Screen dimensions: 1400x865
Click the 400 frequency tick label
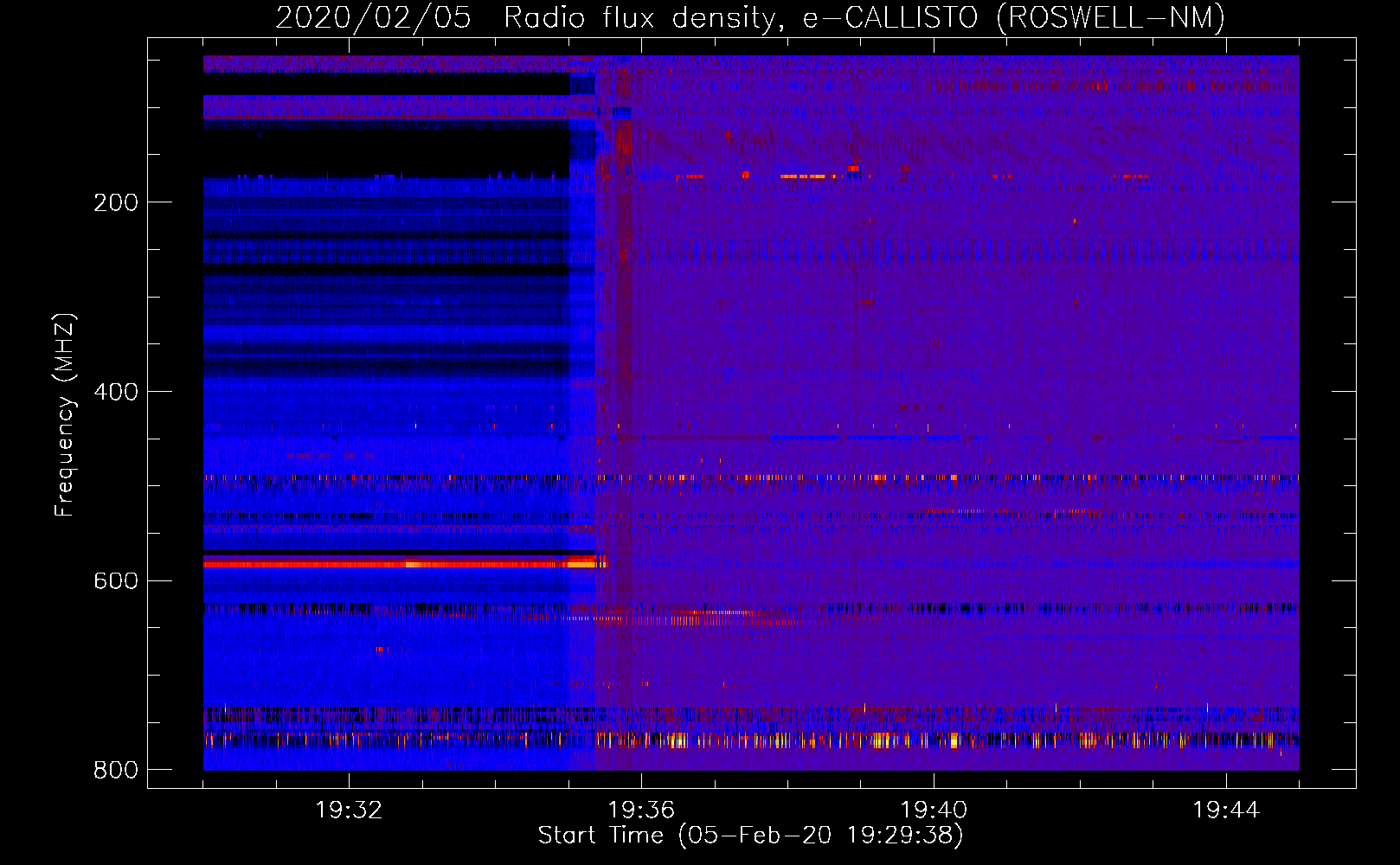coord(116,392)
